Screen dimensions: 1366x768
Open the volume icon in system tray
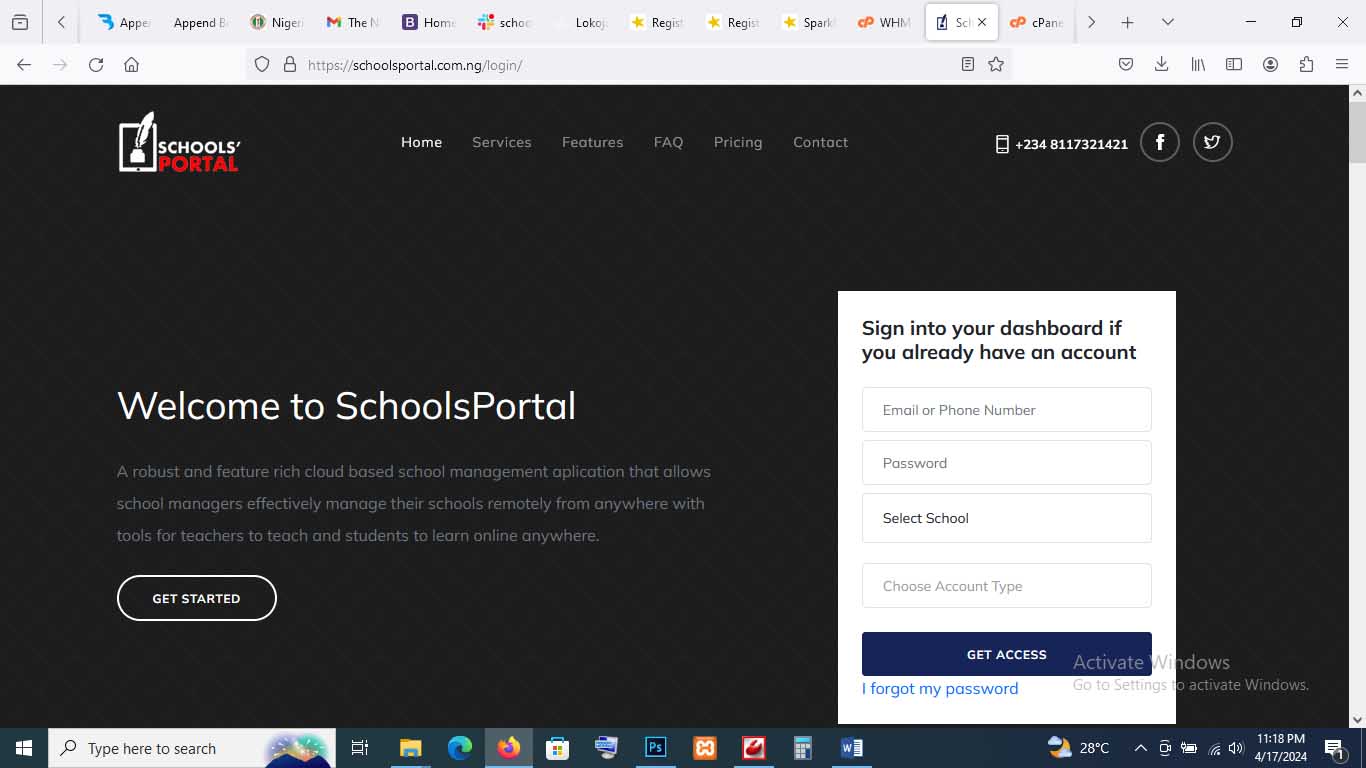coord(1236,748)
